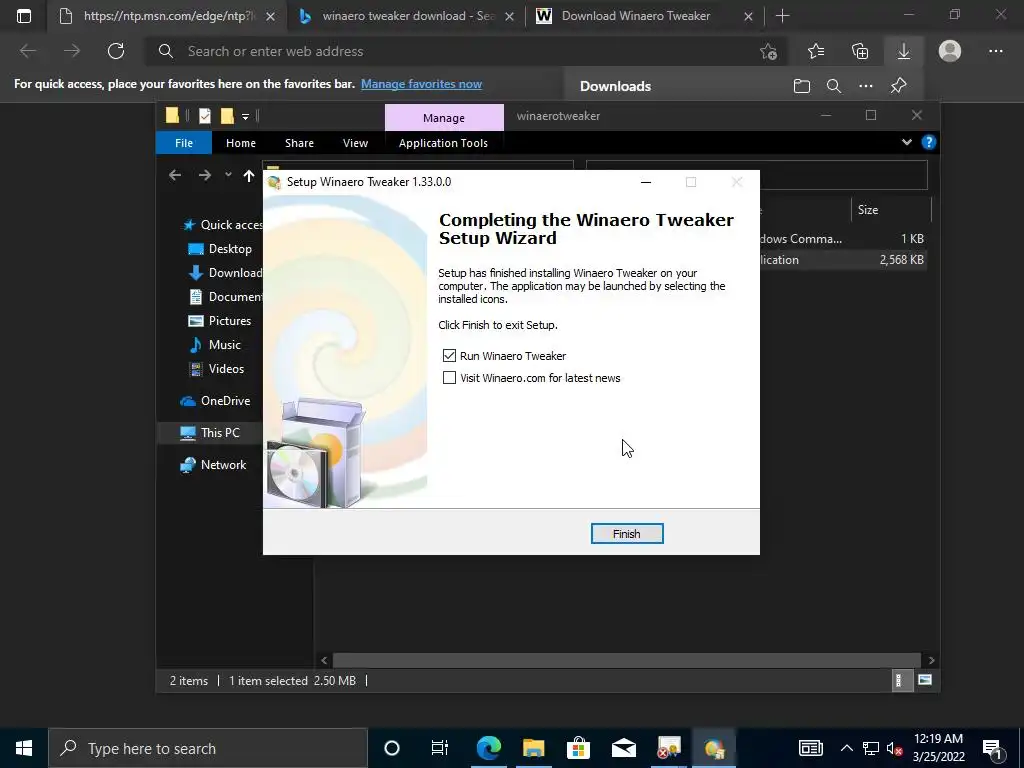The width and height of the screenshot is (1024, 768).
Task: Click Explorer horizontal scrollbar
Action: coord(627,660)
